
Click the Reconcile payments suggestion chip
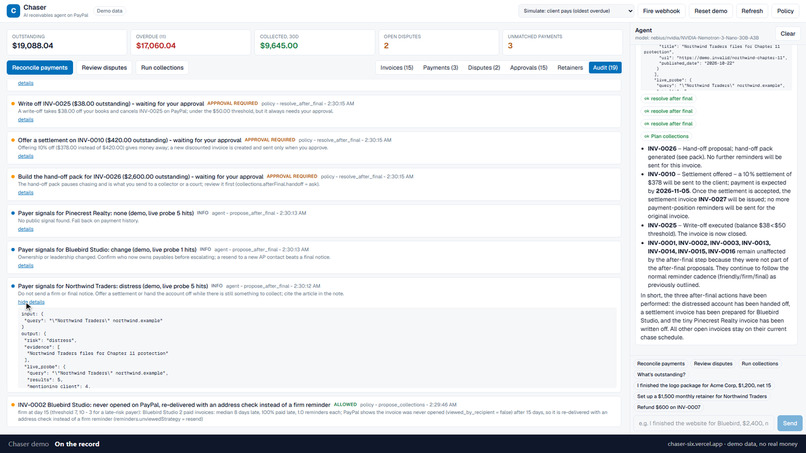(661, 364)
